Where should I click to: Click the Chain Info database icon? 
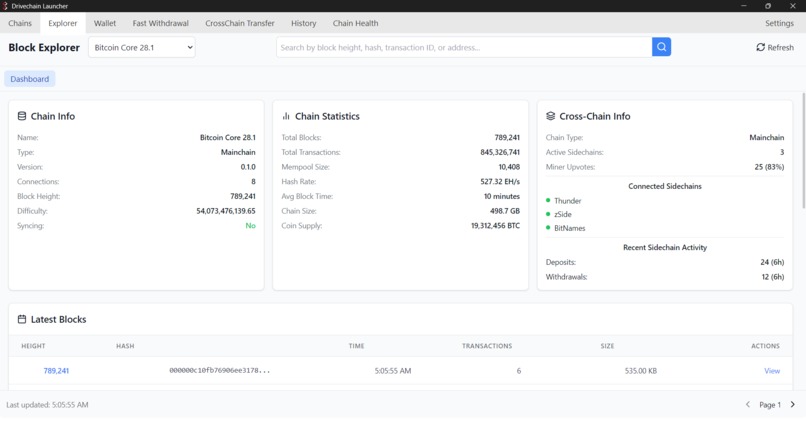coord(22,116)
